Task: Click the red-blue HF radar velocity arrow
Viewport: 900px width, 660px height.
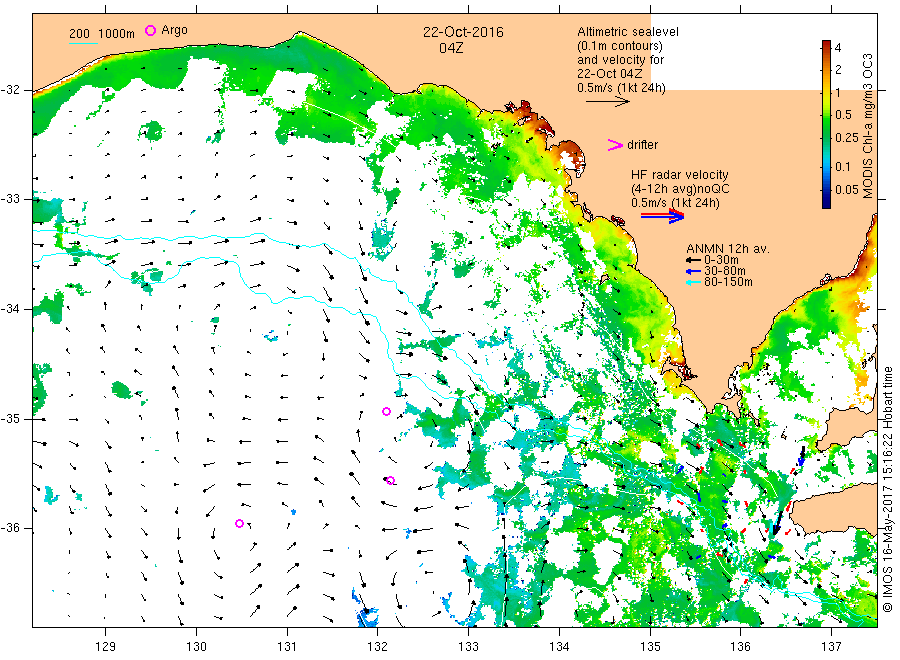Action: pyautogui.click(x=663, y=216)
